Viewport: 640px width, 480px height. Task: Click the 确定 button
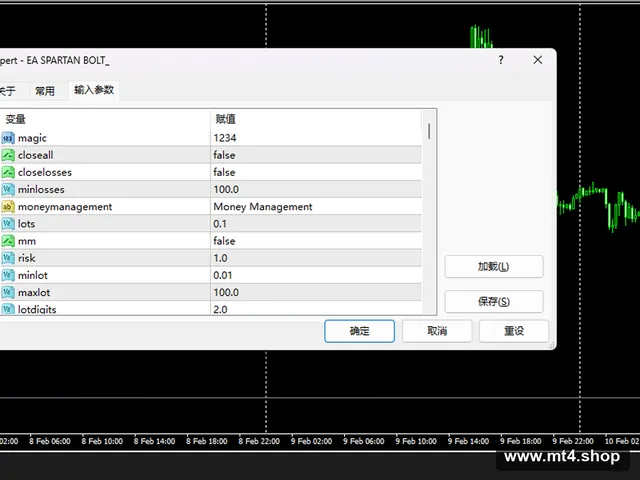point(359,331)
